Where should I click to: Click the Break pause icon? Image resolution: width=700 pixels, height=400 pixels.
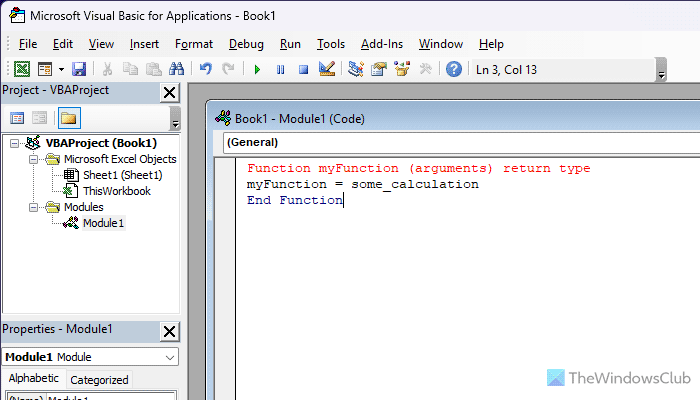tap(280, 70)
